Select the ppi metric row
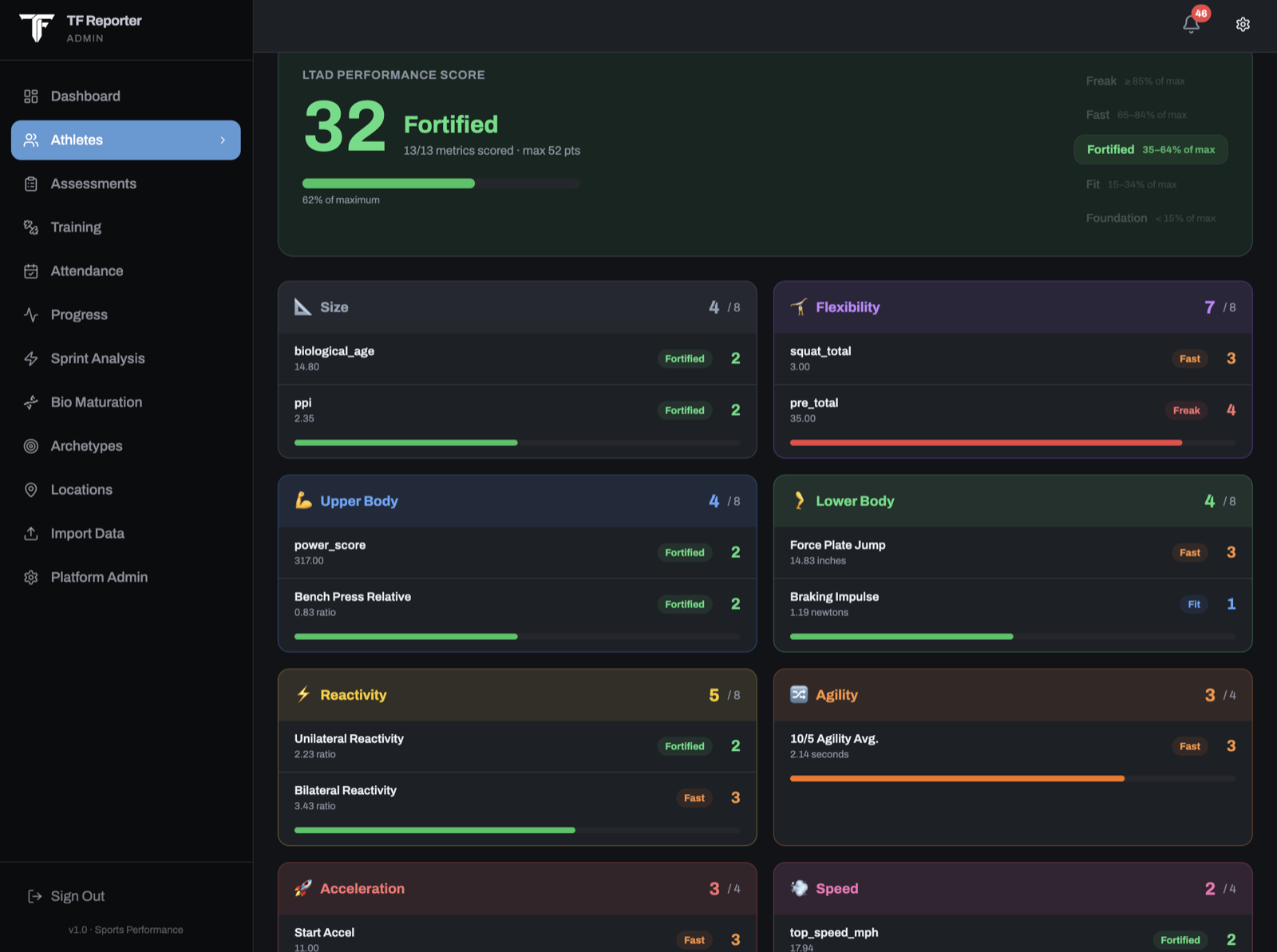The image size is (1277, 952). (x=517, y=410)
